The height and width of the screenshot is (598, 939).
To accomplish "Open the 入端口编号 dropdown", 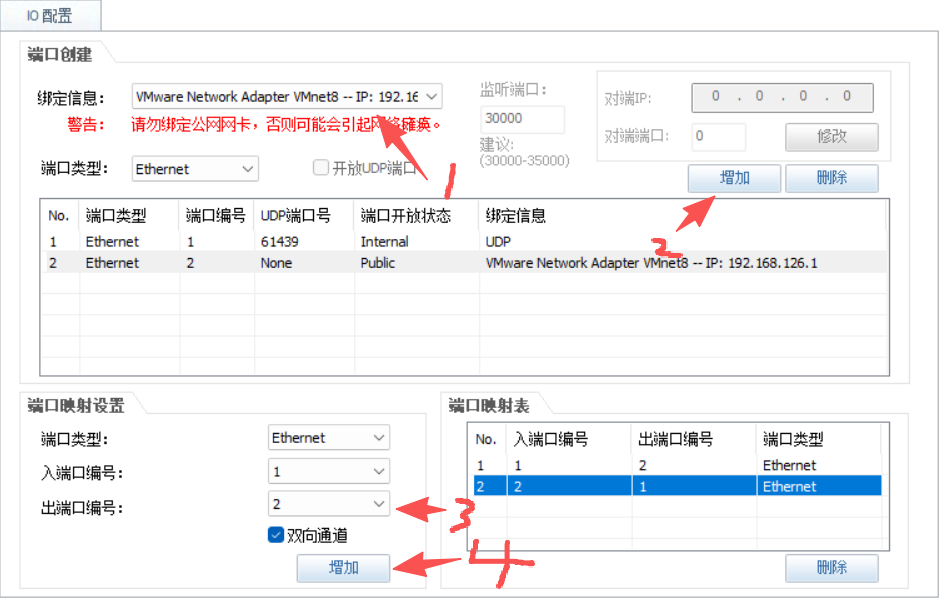I will (329, 471).
